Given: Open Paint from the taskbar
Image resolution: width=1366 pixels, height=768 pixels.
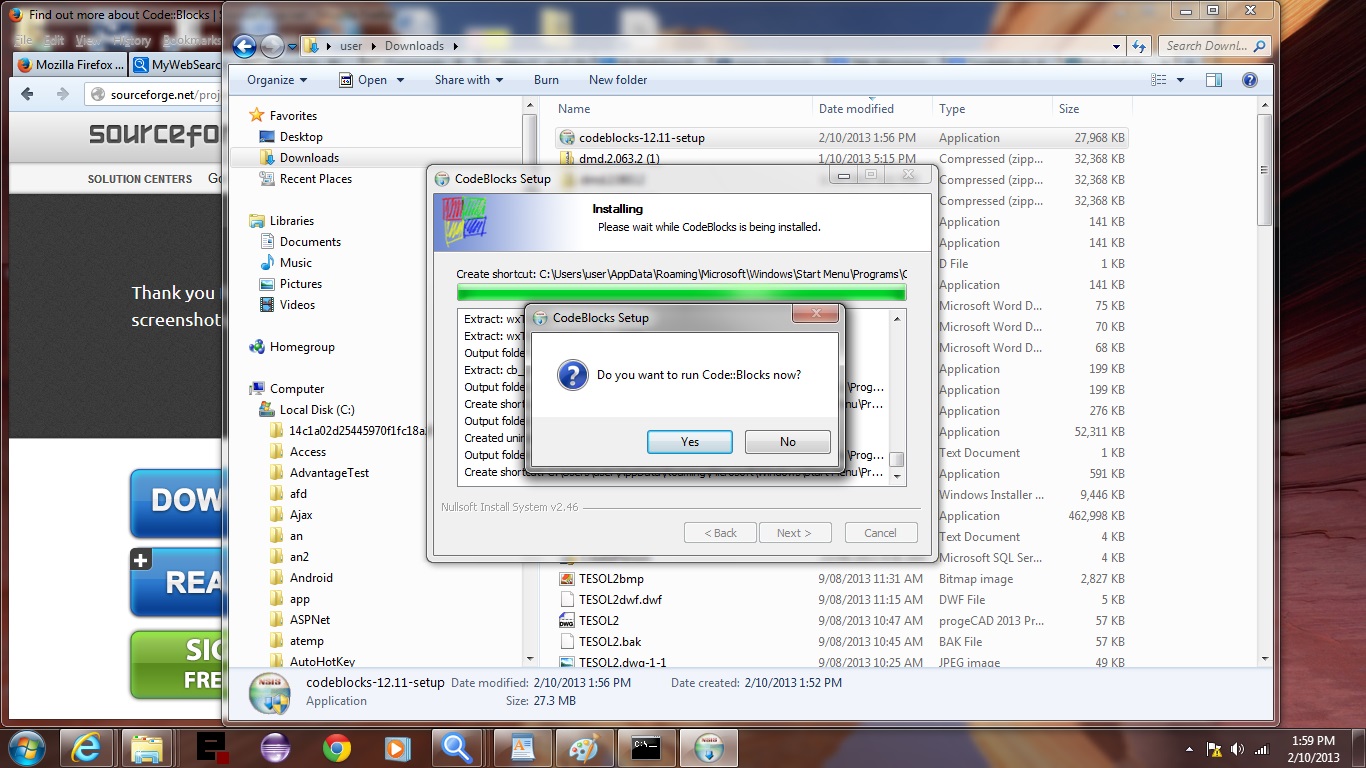Looking at the screenshot, I should click(583, 747).
